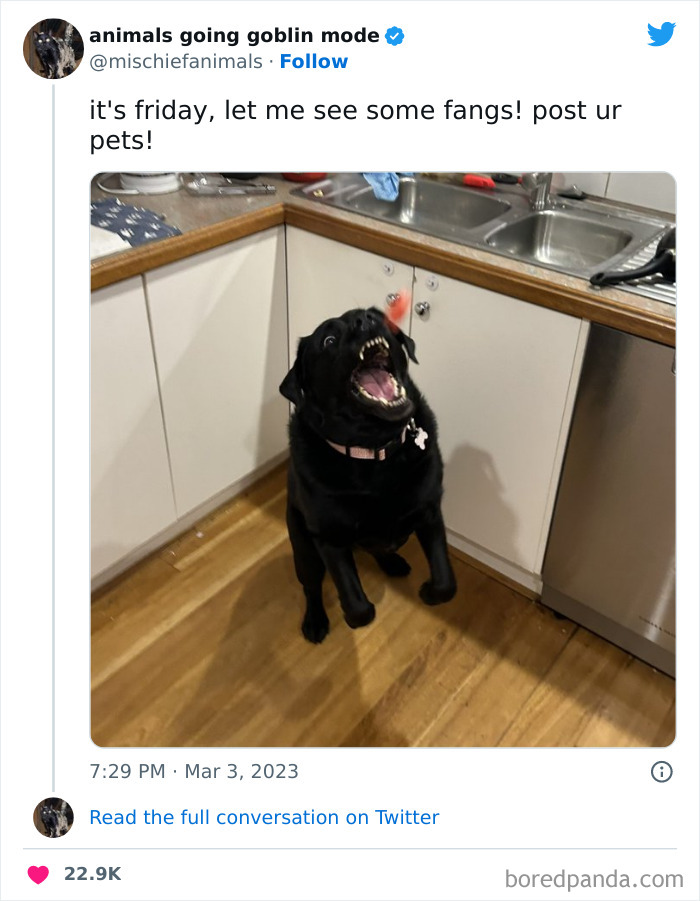The width and height of the screenshot is (700, 901).
Task: Click the tweet text about fangs
Action: tap(355, 125)
